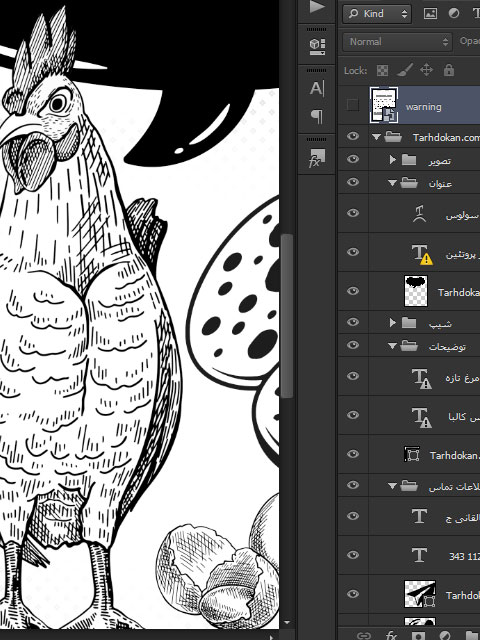Lock all padlock icon
Screen dimensions: 480x640
[449, 70]
